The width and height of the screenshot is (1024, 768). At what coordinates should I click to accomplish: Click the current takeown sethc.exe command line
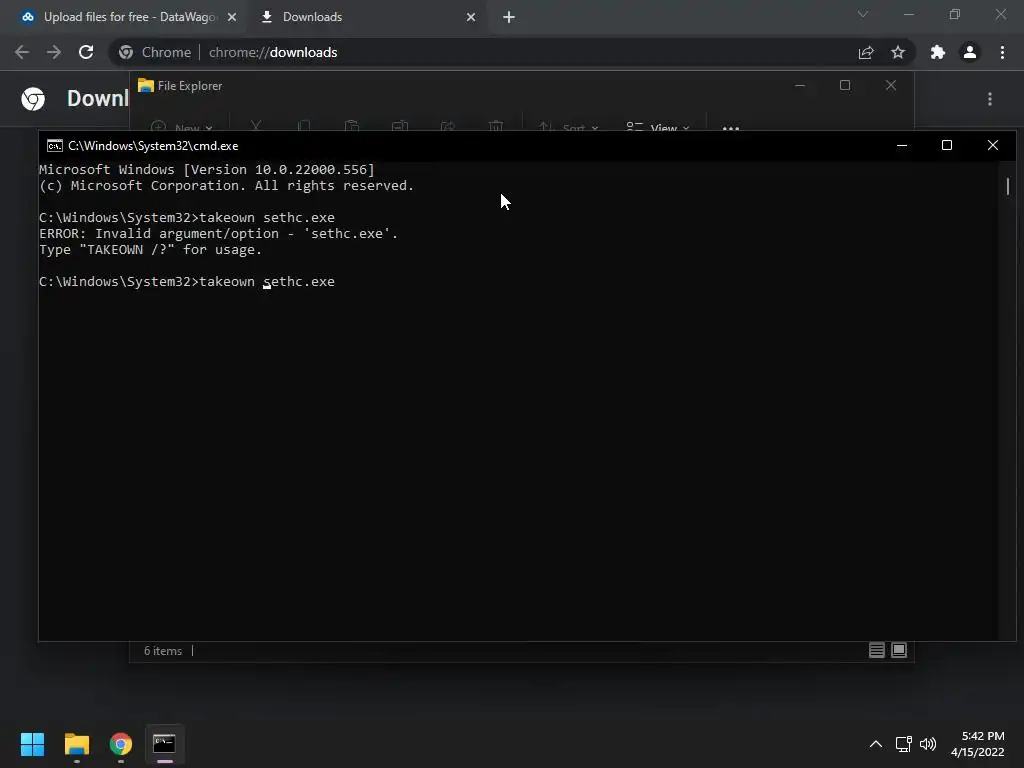pos(187,281)
